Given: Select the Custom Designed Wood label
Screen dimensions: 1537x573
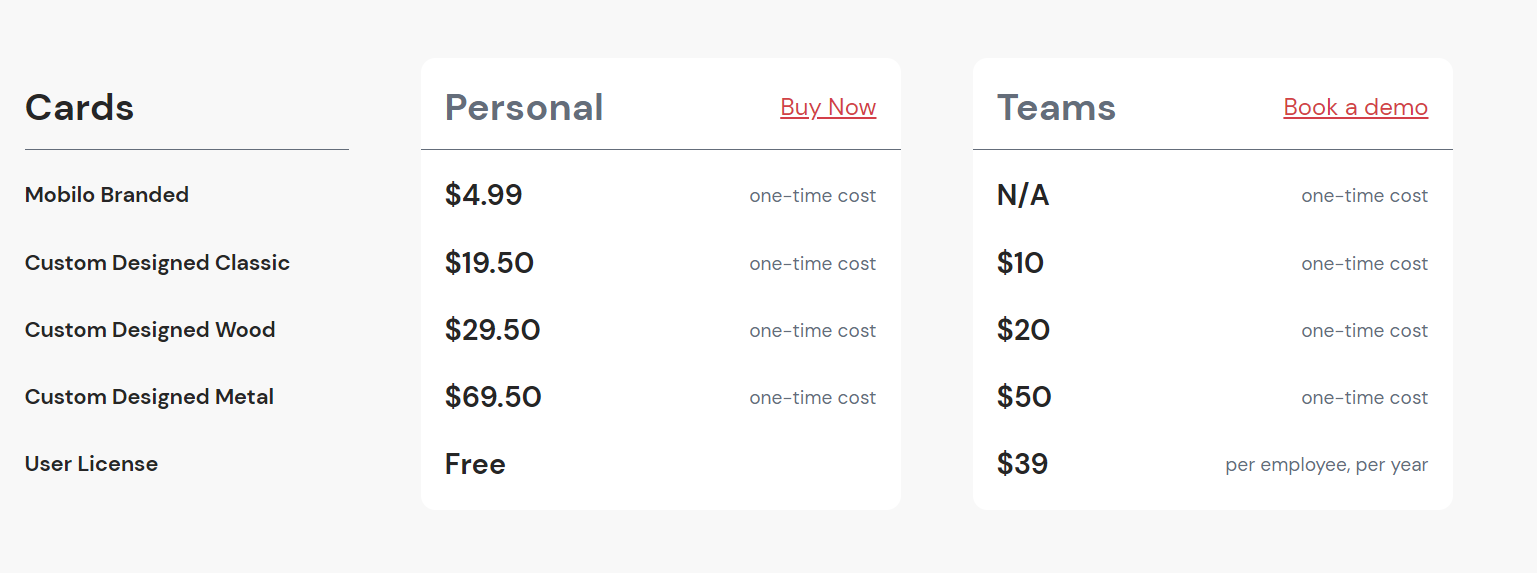Looking at the screenshot, I should point(150,330).
